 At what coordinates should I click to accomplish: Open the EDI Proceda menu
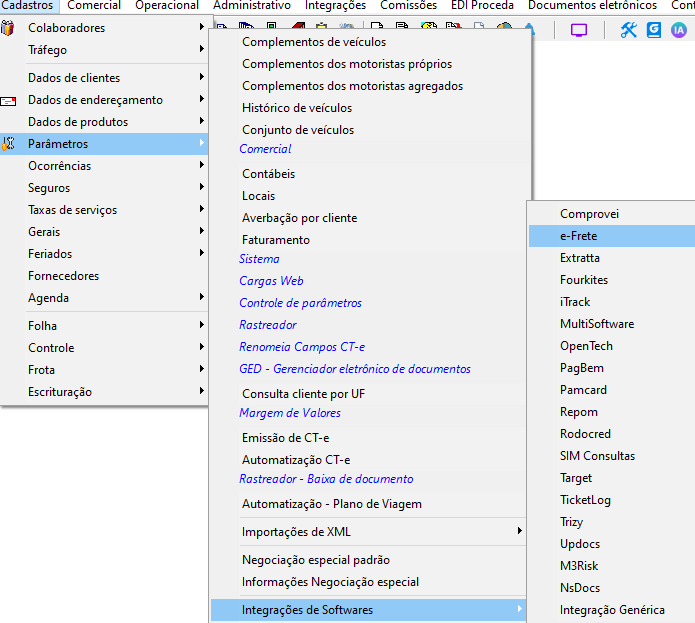click(x=482, y=5)
